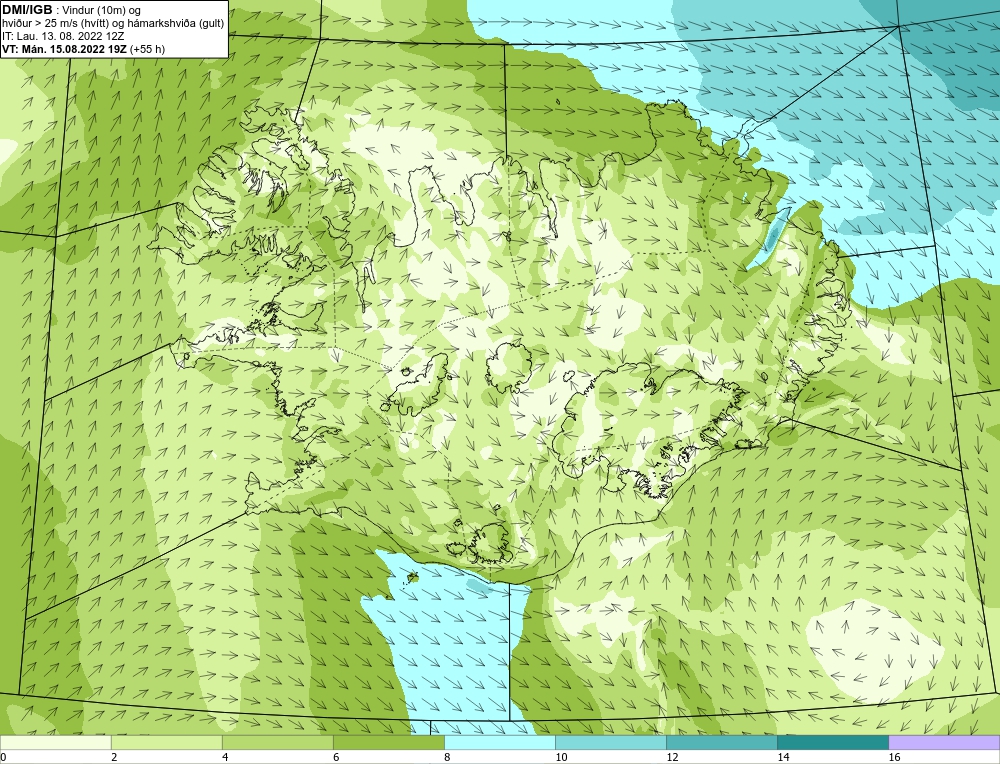Viewport: 1000px width, 764px height.
Task: Click the 2–4 m/s light green swatch
Action: click(x=166, y=742)
